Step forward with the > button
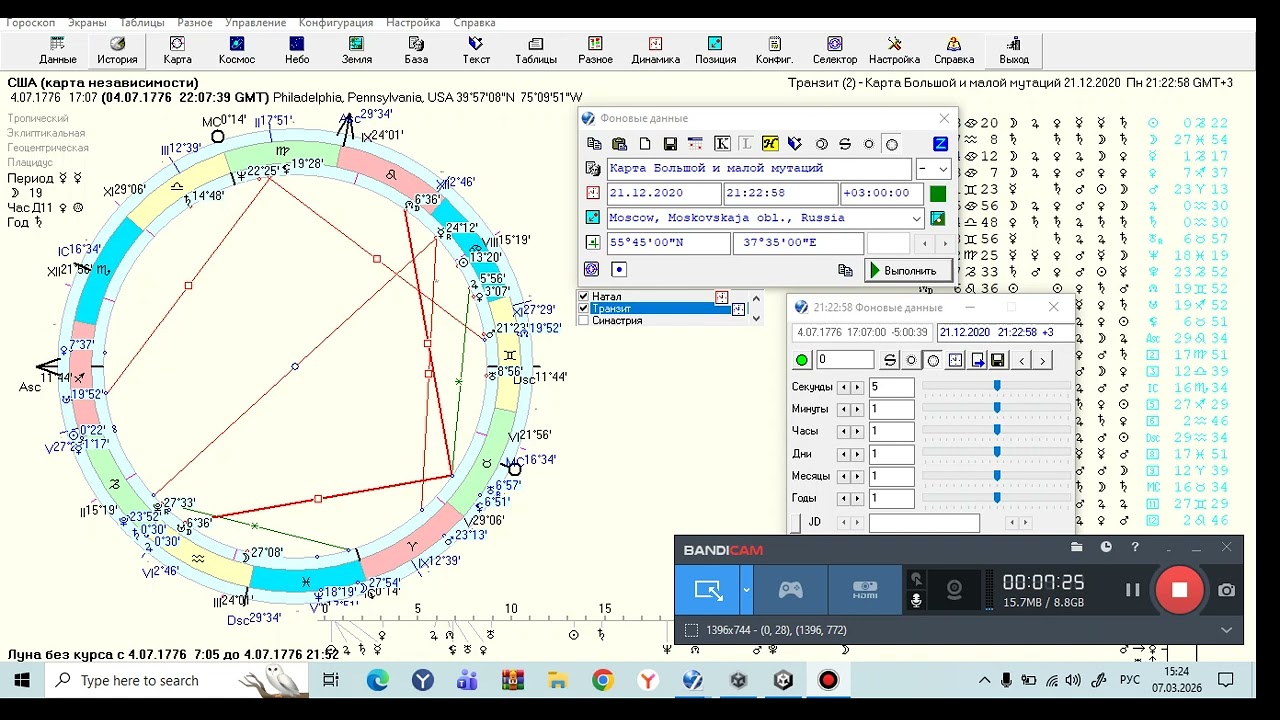Screen dimensions: 1280x720 (x=1043, y=360)
